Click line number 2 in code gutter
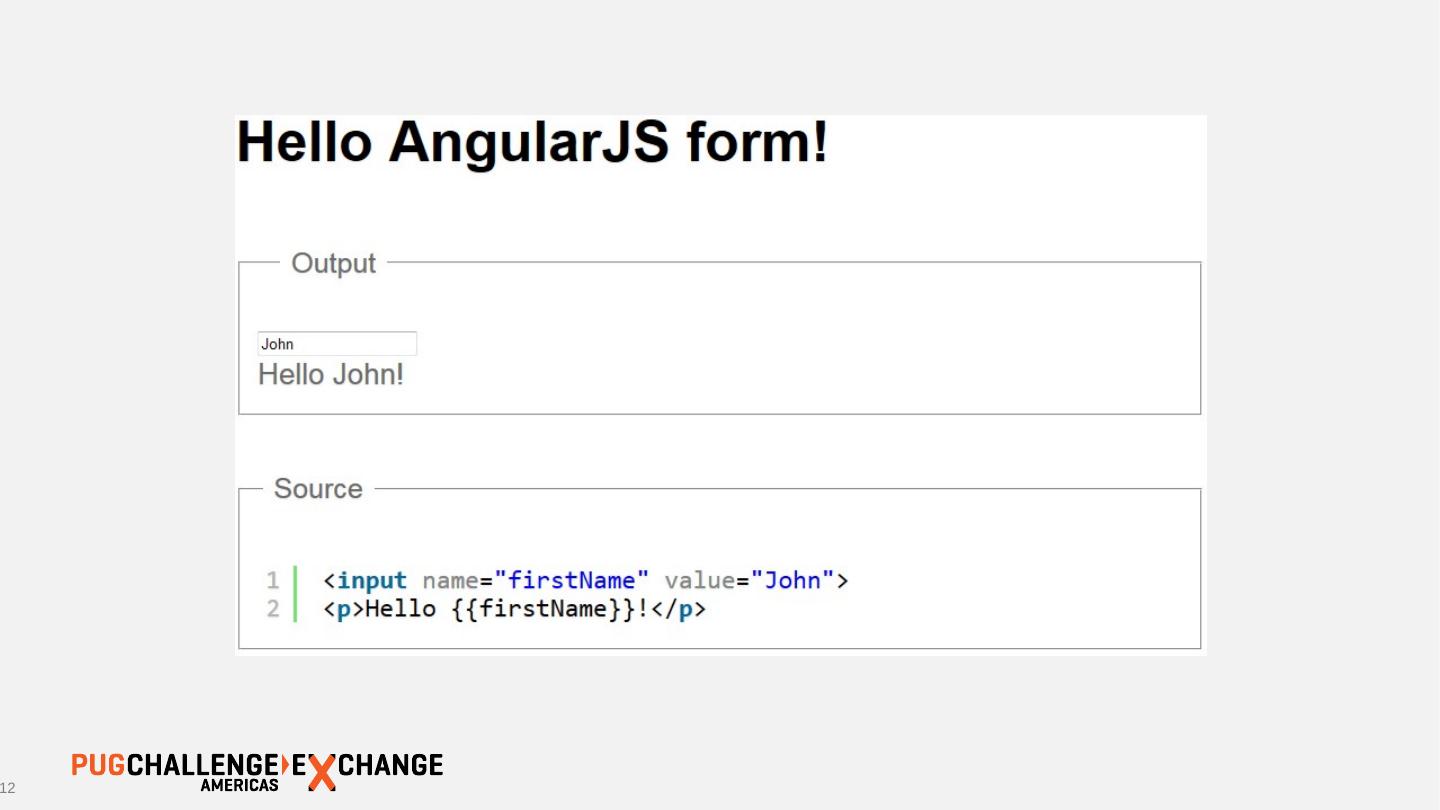Image resolution: width=1440 pixels, height=810 pixels. click(x=272, y=608)
